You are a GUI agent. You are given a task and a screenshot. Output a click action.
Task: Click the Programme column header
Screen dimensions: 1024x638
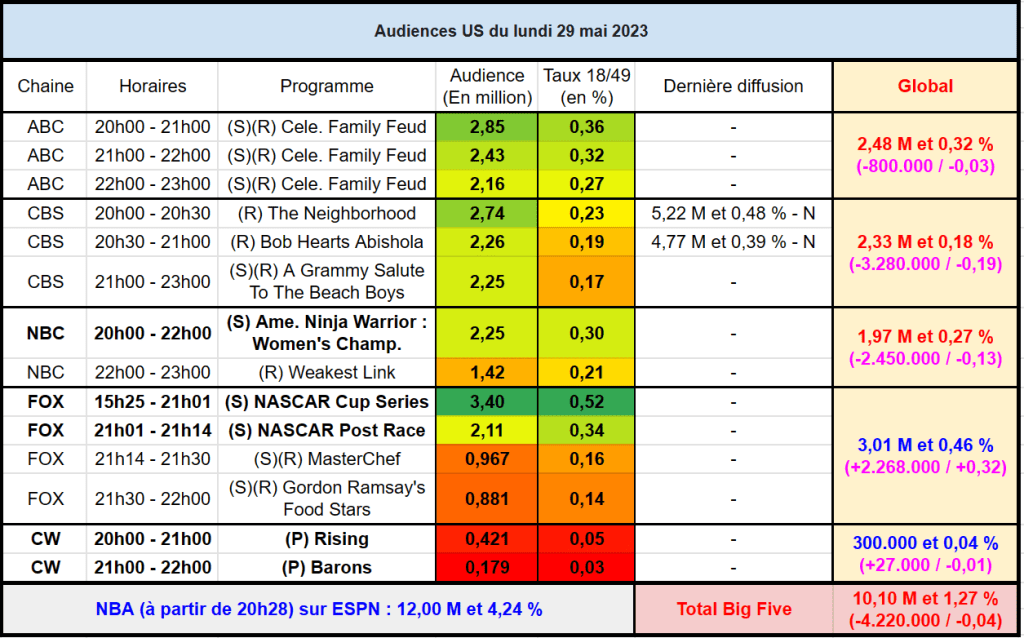click(327, 86)
